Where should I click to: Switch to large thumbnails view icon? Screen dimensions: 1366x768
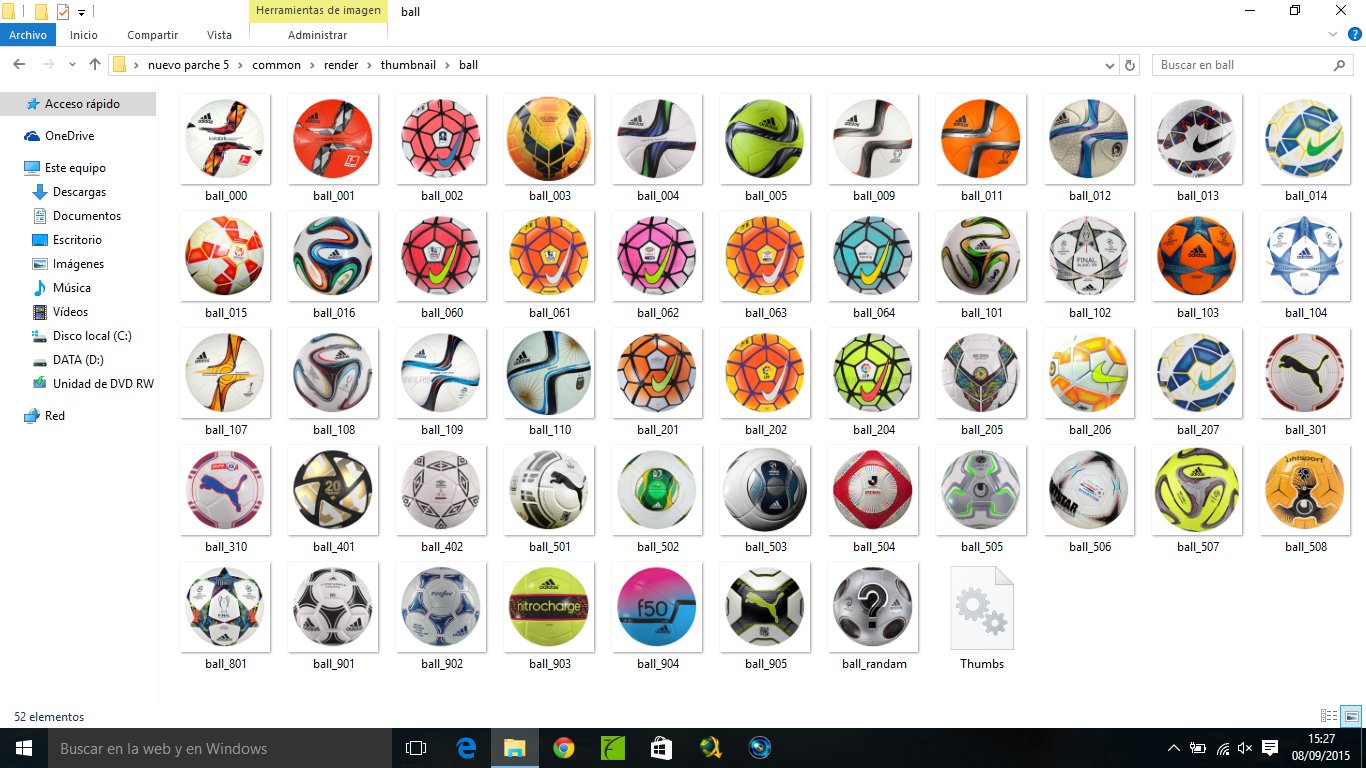tap(1351, 716)
